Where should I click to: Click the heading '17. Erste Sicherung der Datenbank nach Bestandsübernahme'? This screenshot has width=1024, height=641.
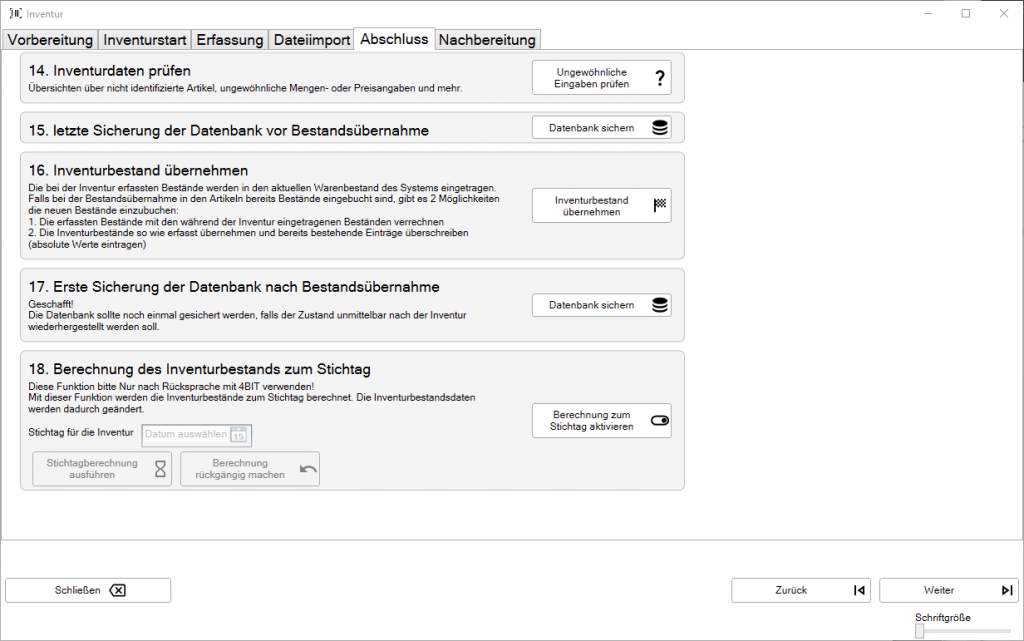click(x=234, y=287)
